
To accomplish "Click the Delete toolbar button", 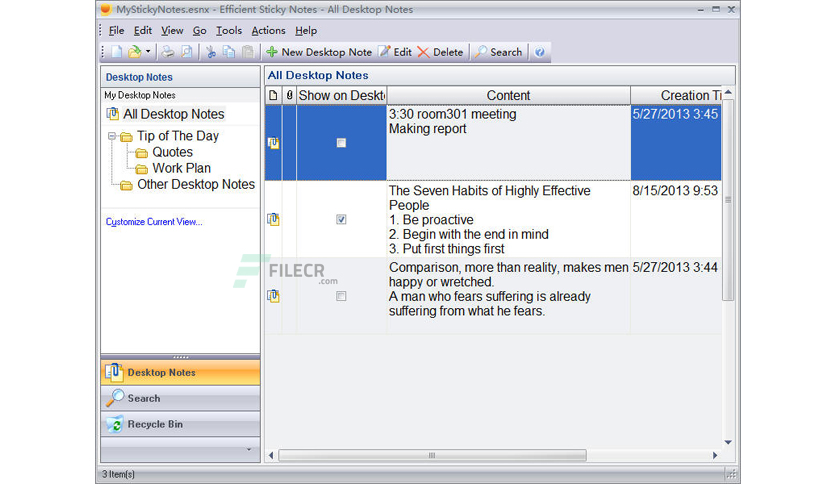I will 440,52.
